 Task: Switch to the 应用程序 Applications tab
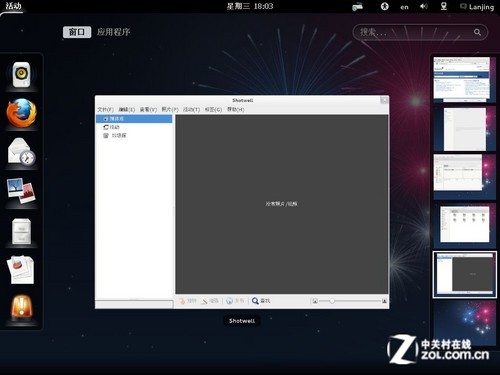(113, 32)
